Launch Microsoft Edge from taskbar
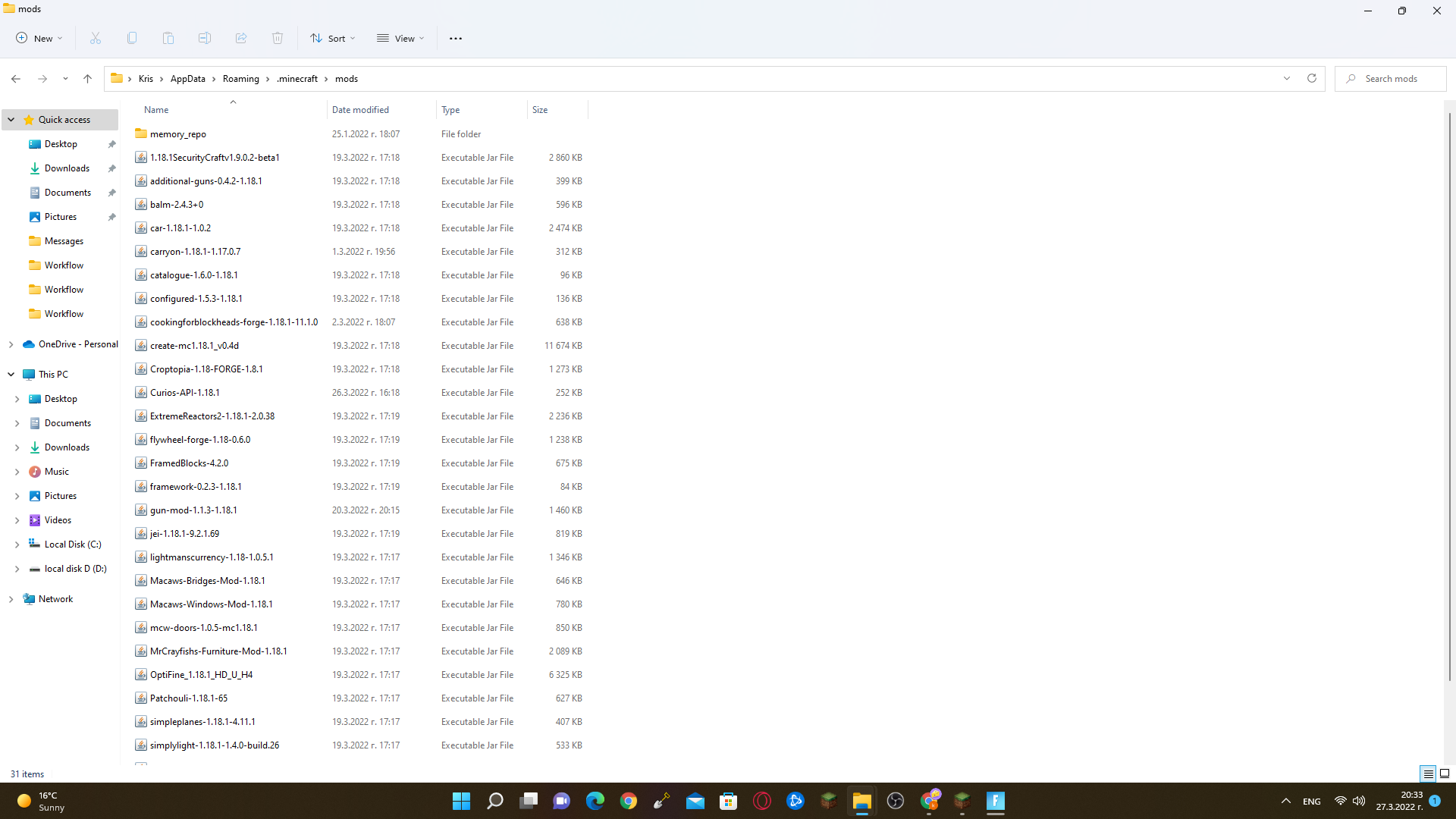Viewport: 1456px width, 819px height. tap(595, 801)
